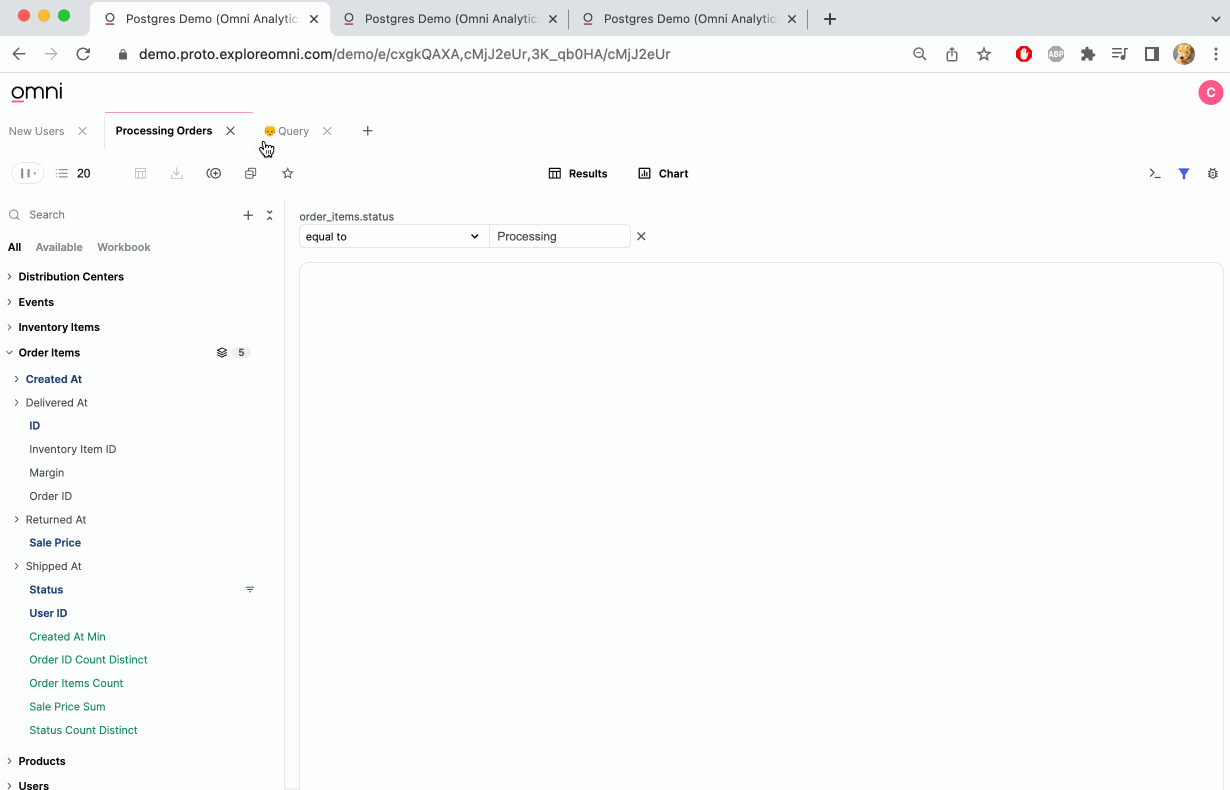Open browser extensions puzzle icon

(1088, 54)
